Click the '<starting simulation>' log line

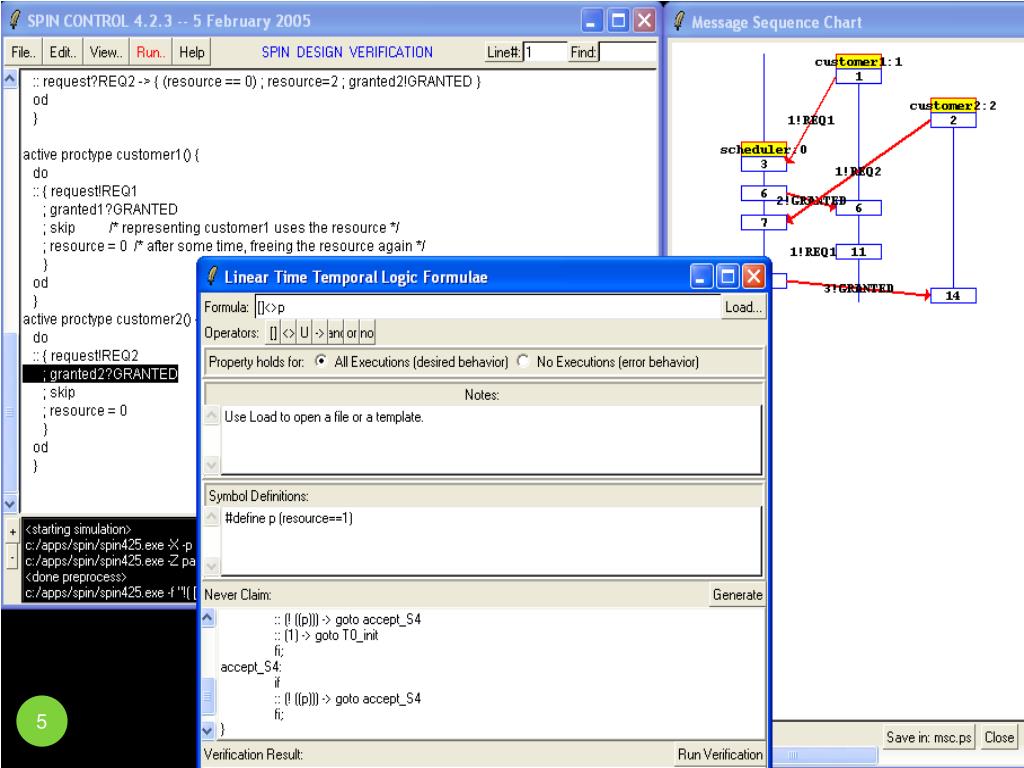tap(78, 530)
